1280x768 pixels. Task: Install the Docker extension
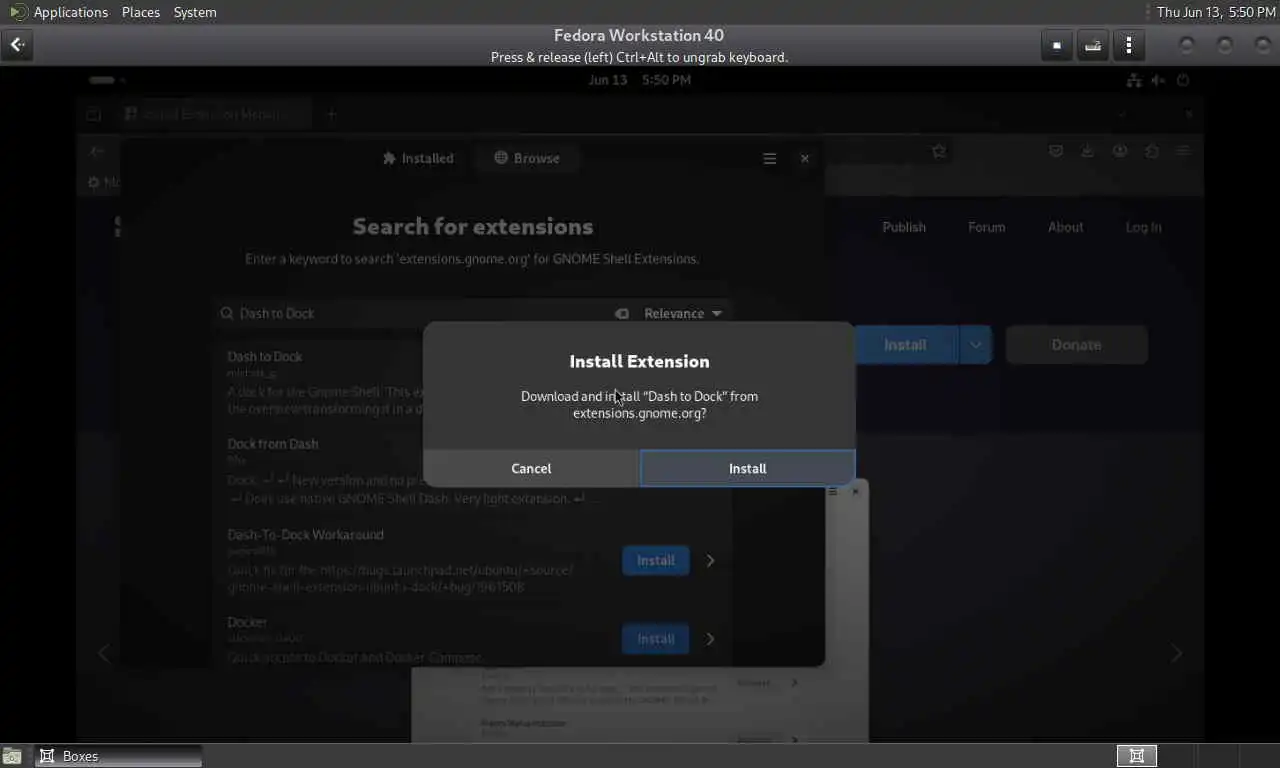click(x=656, y=638)
